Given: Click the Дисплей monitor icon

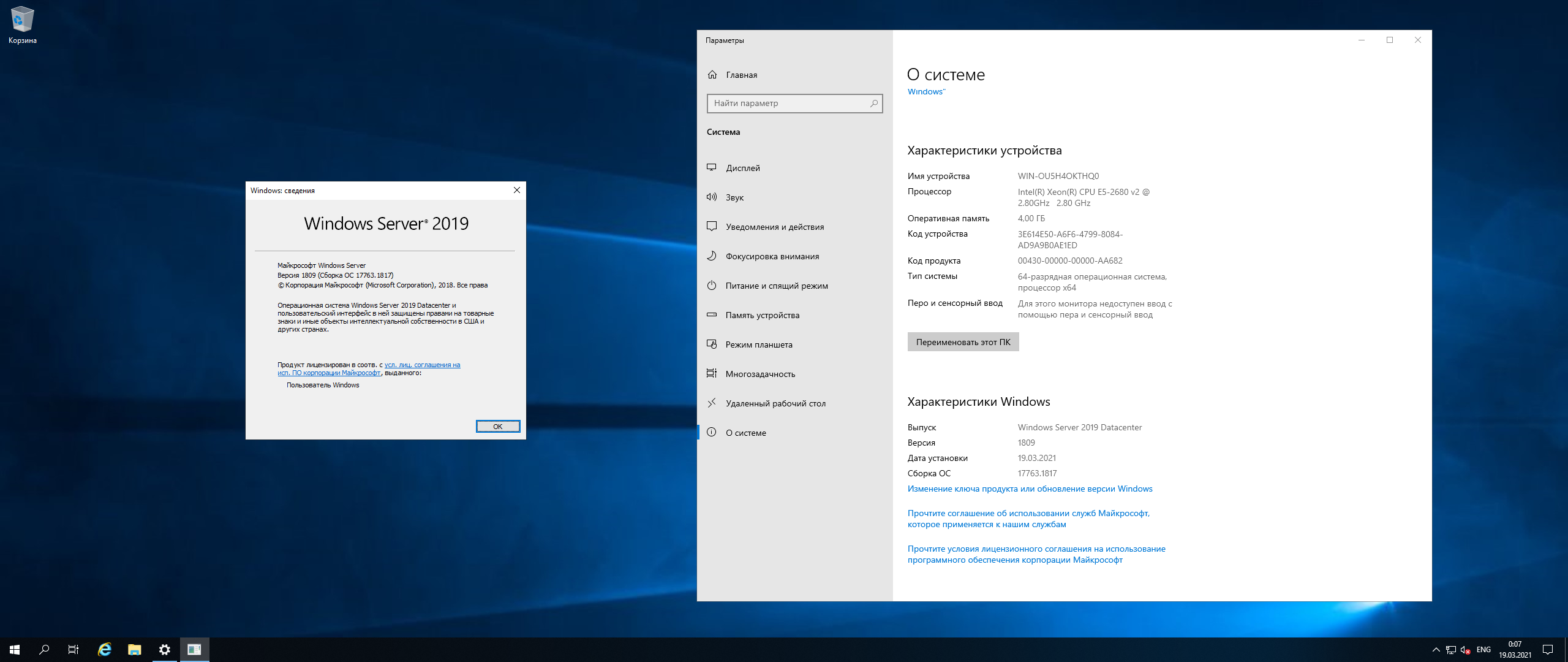Looking at the screenshot, I should 712,167.
